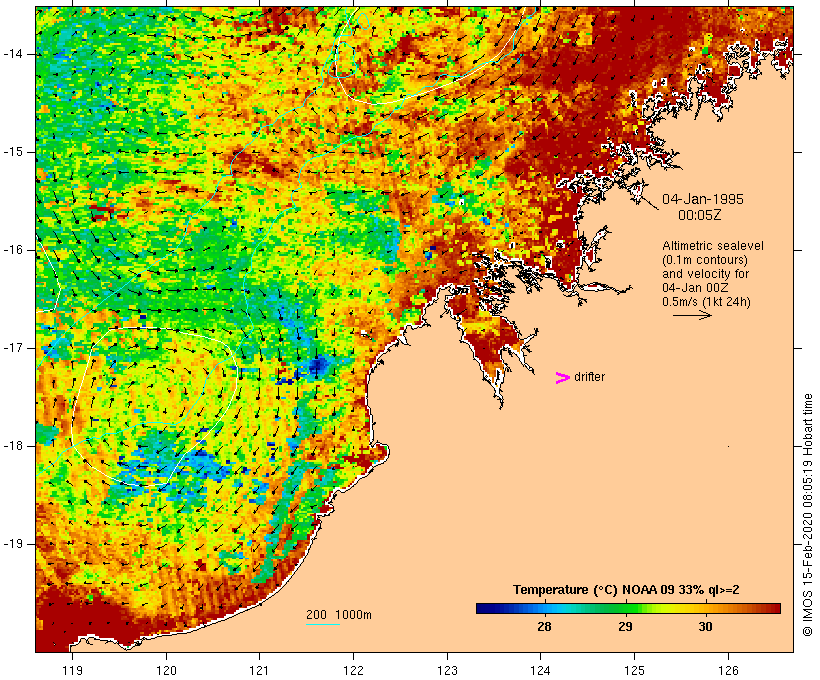Click the dark red end of color bar

(775, 608)
